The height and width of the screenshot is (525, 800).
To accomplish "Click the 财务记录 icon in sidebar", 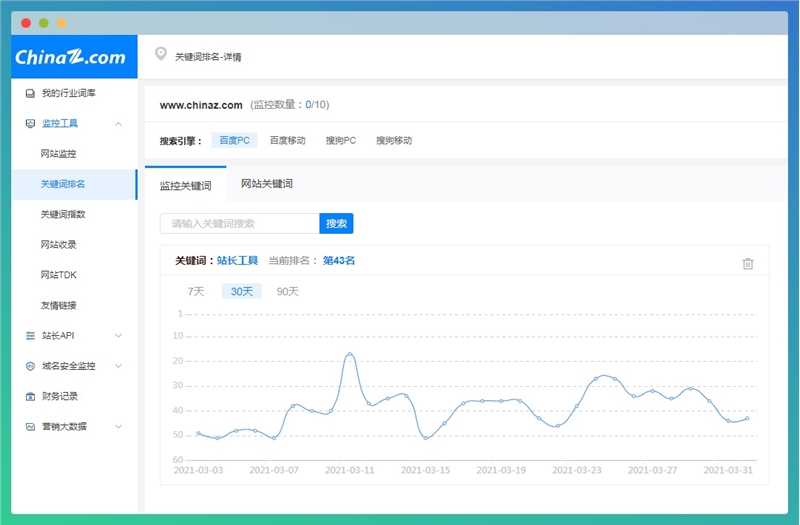I will tap(30, 396).
